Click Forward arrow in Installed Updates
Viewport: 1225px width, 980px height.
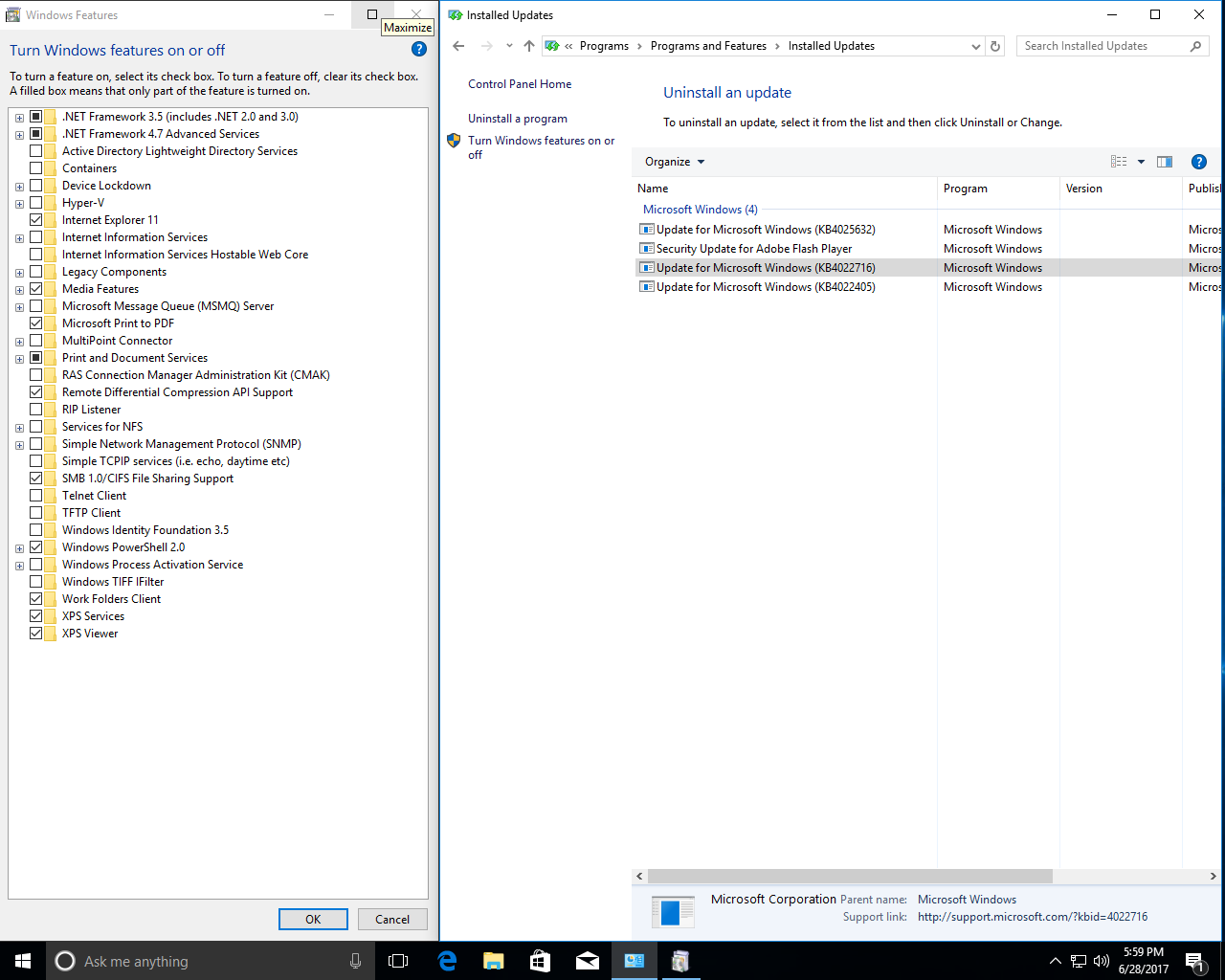[486, 46]
